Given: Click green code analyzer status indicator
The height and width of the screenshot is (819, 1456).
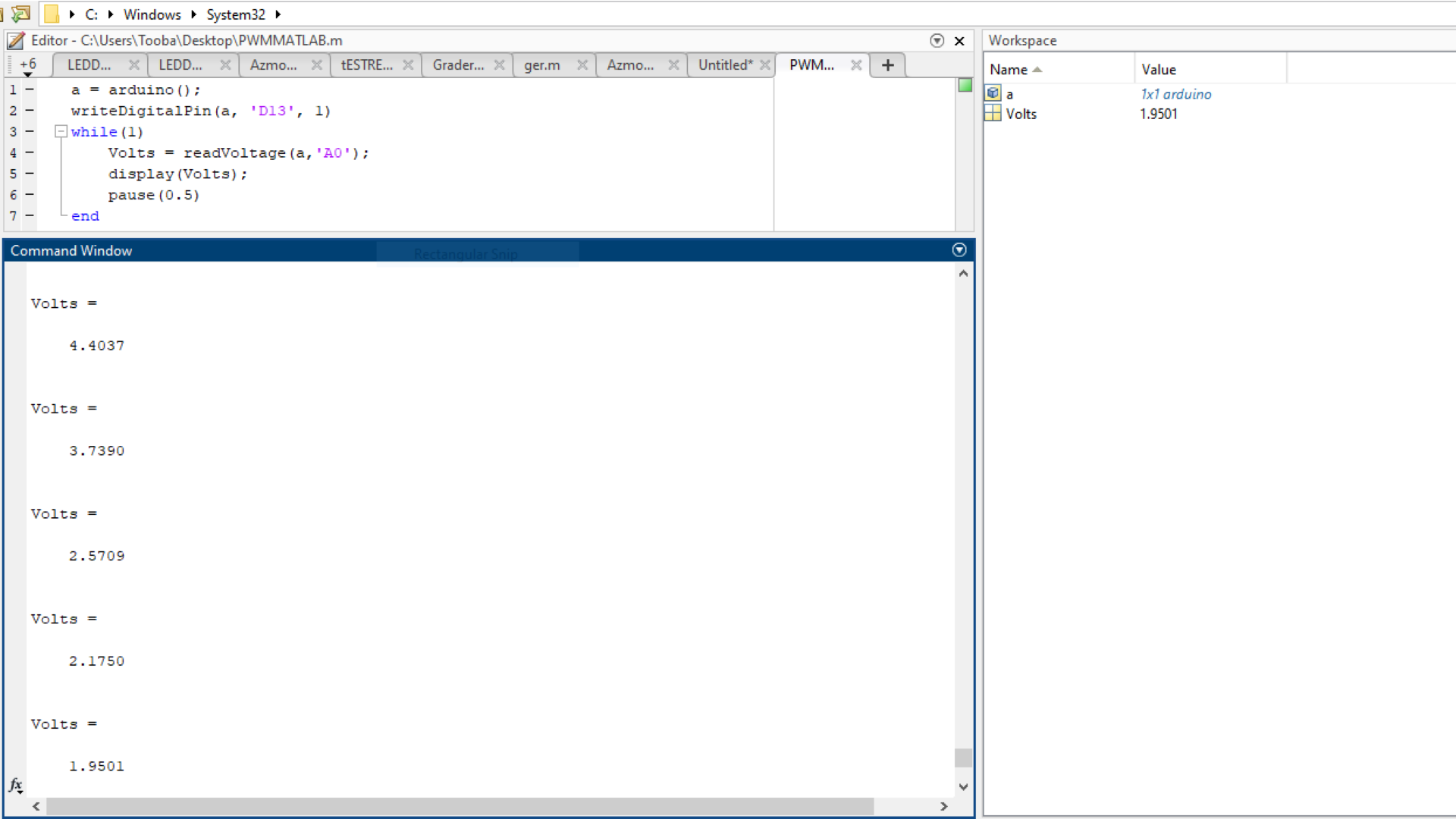Looking at the screenshot, I should pos(965,85).
